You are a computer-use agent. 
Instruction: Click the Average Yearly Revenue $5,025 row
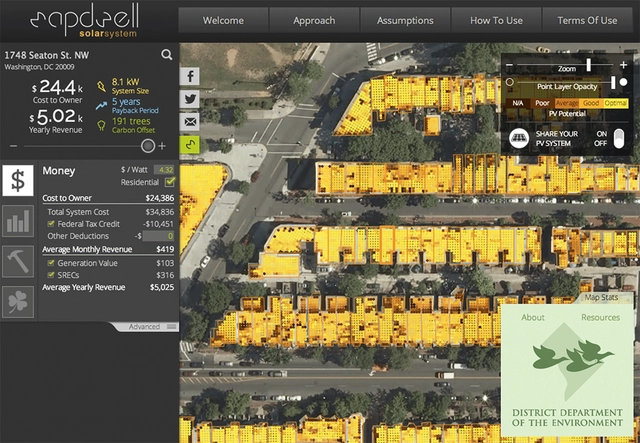(108, 287)
